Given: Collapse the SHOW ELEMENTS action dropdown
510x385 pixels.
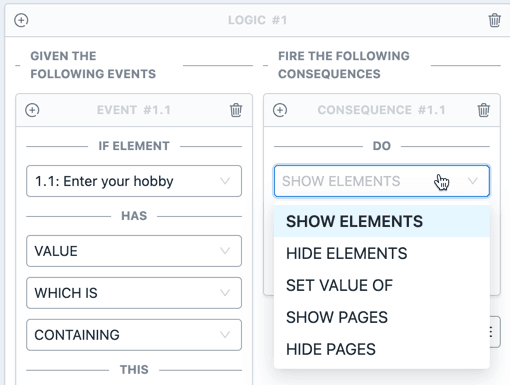Looking at the screenshot, I should tap(382, 181).
